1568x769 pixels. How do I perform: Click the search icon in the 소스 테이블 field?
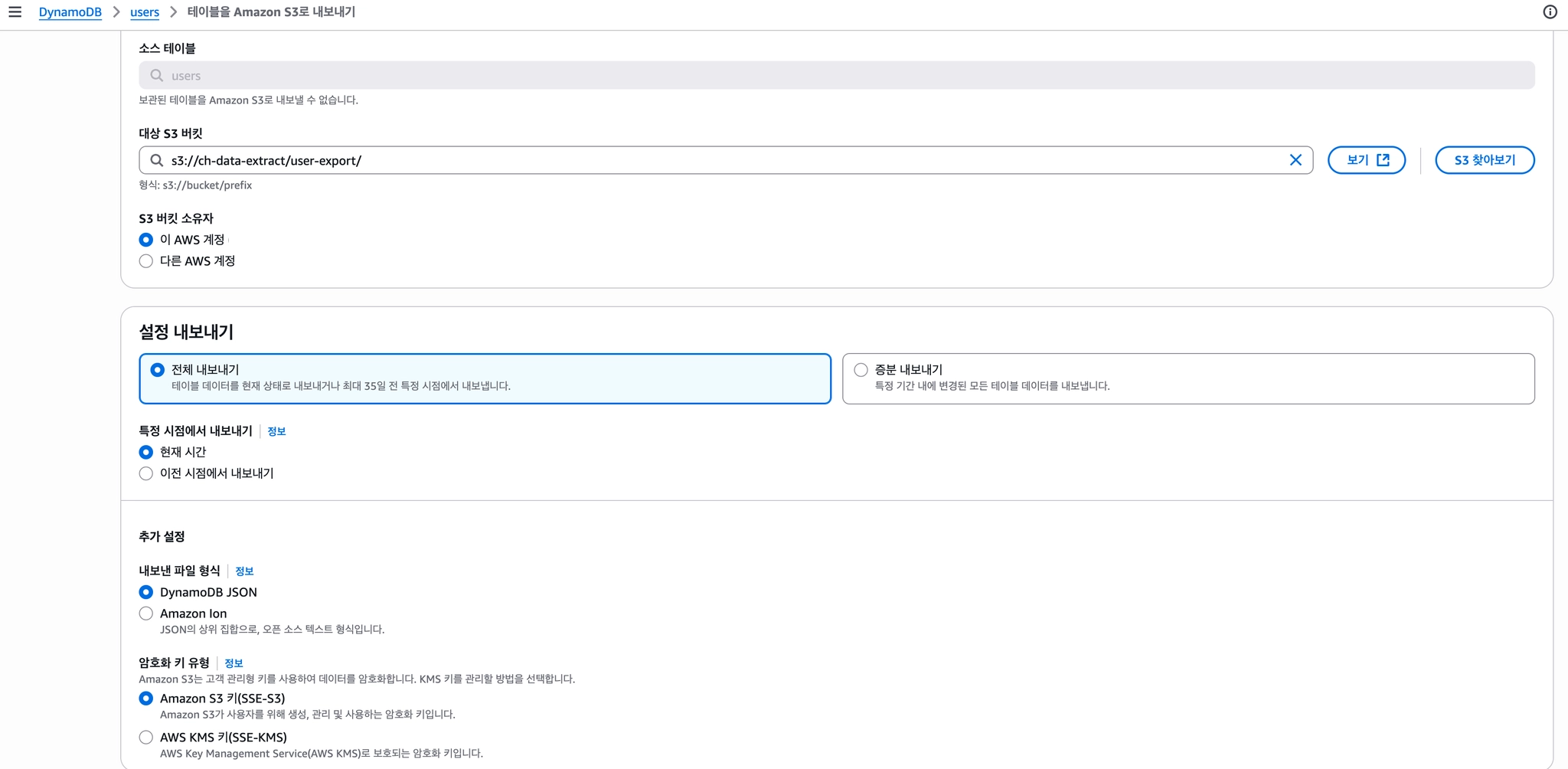tap(157, 75)
